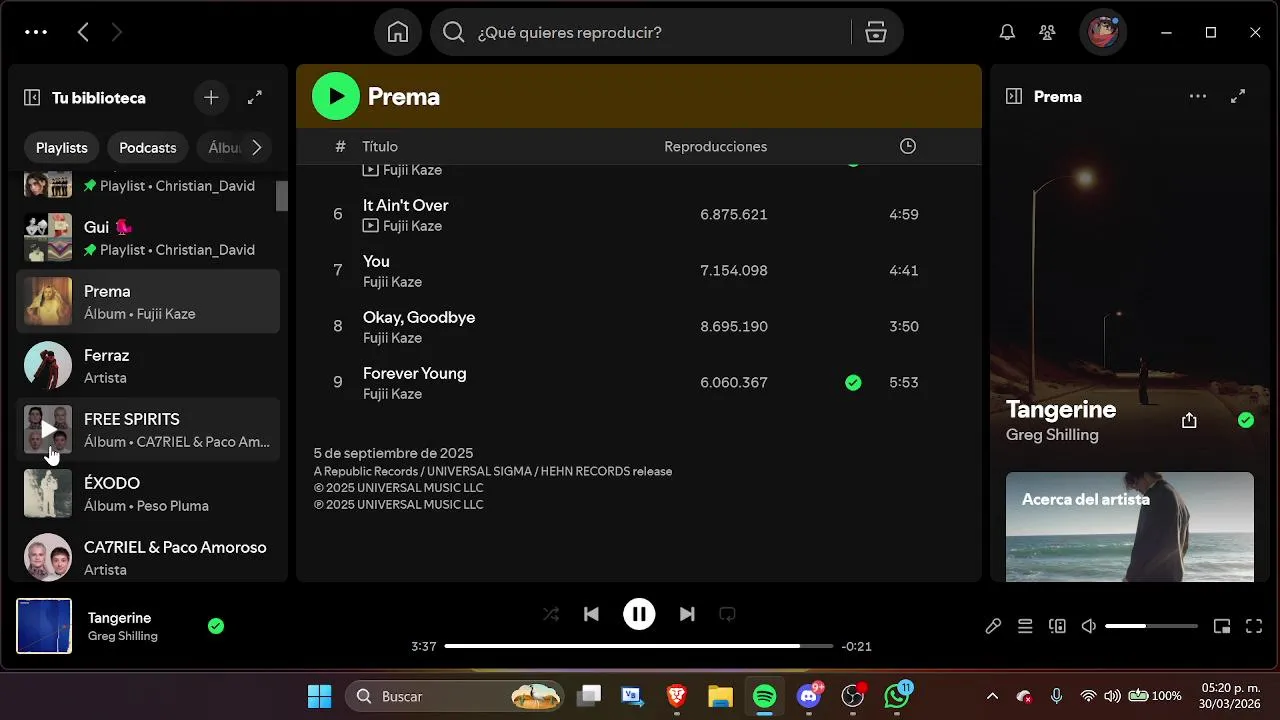This screenshot has width=1280, height=720.
Task: Open the Browse icon in search bar
Action: [876, 32]
